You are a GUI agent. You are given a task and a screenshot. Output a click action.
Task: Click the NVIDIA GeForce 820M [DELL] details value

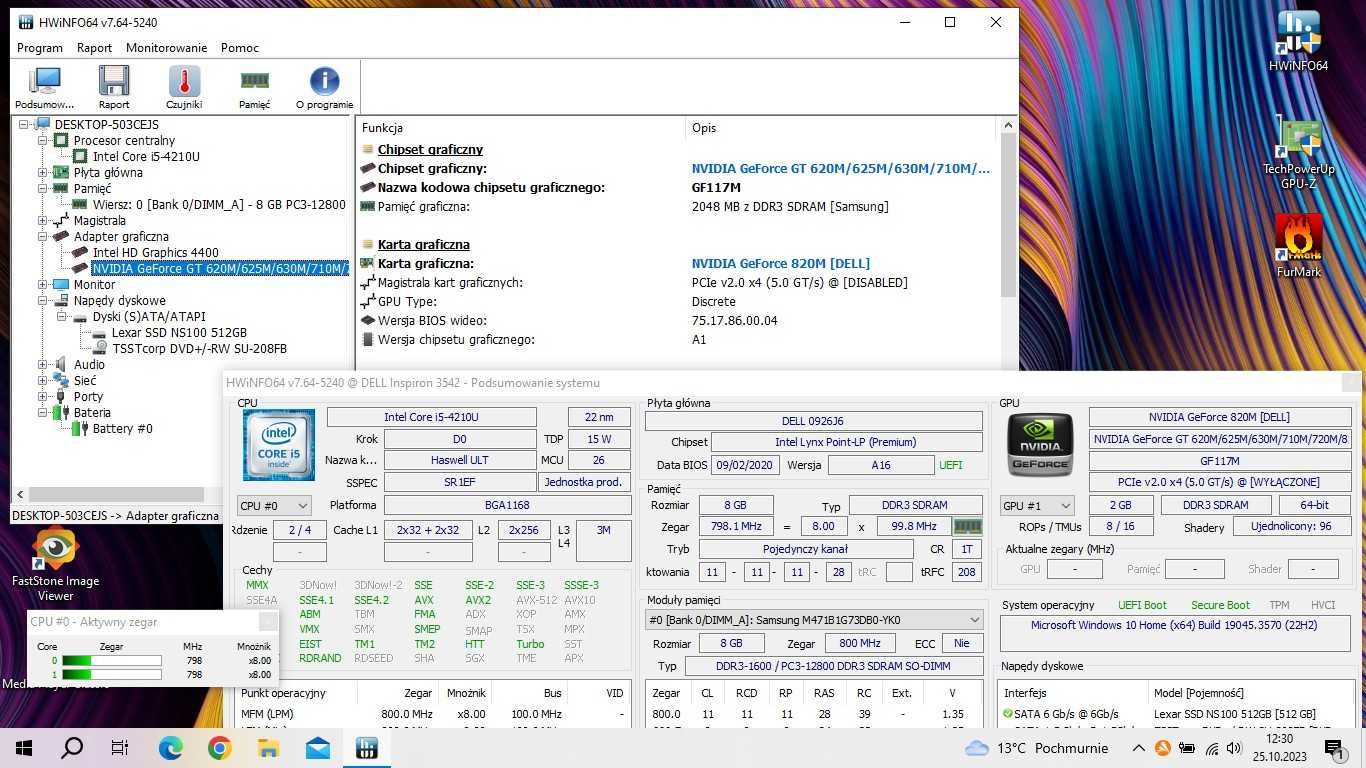pos(781,264)
